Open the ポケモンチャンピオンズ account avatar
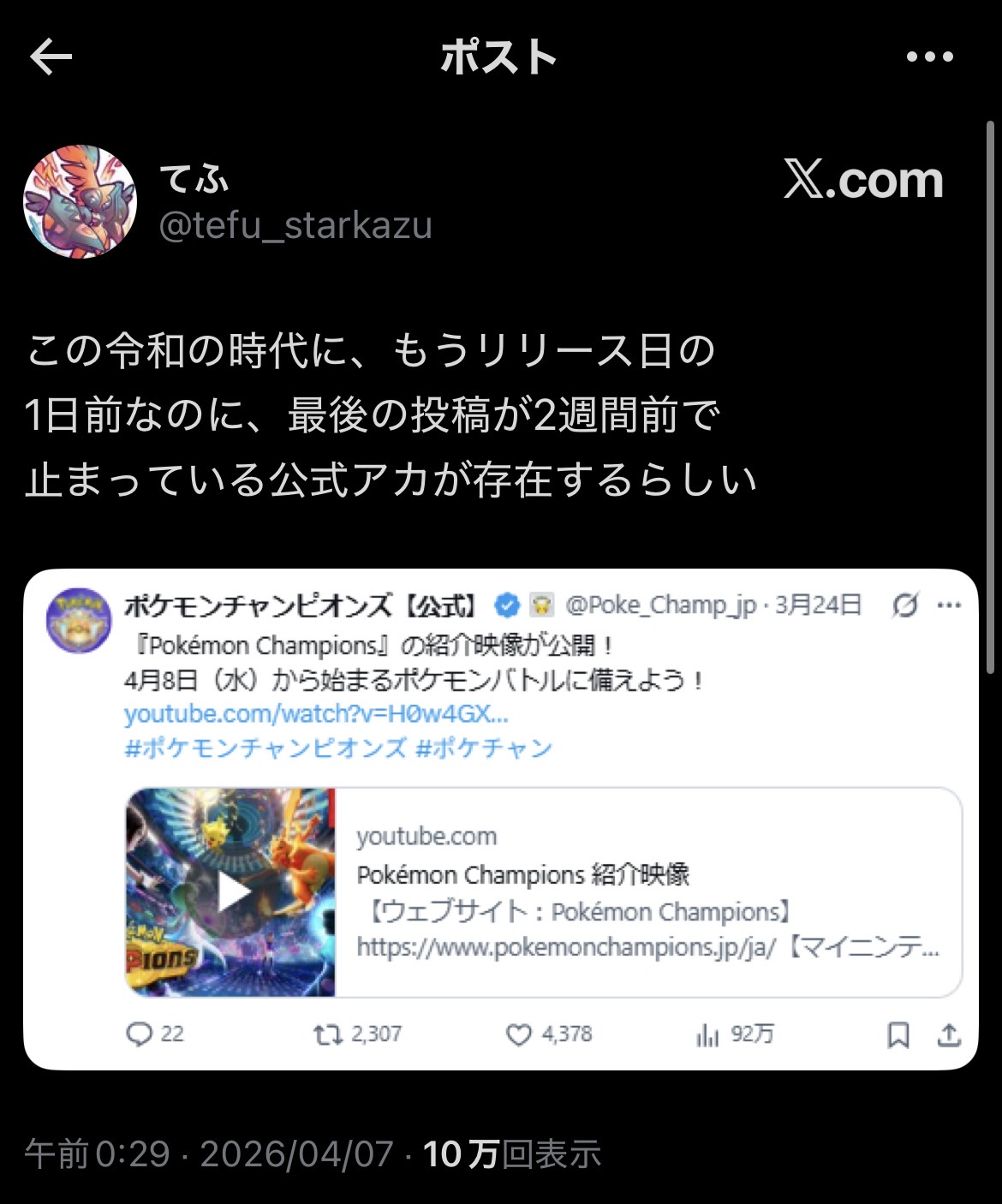Image resolution: width=1002 pixels, height=1204 pixels. pyautogui.click(x=78, y=621)
